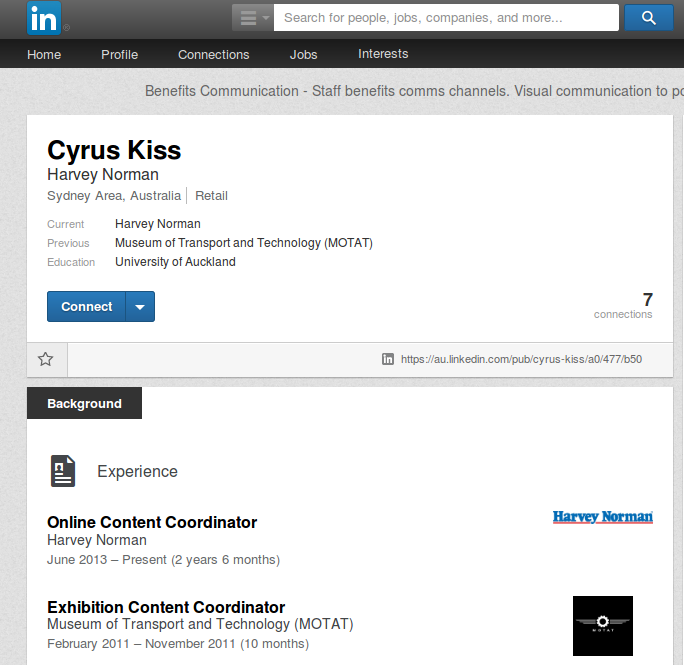Click the star icon to save profile
This screenshot has height=665, width=684.
45,359
